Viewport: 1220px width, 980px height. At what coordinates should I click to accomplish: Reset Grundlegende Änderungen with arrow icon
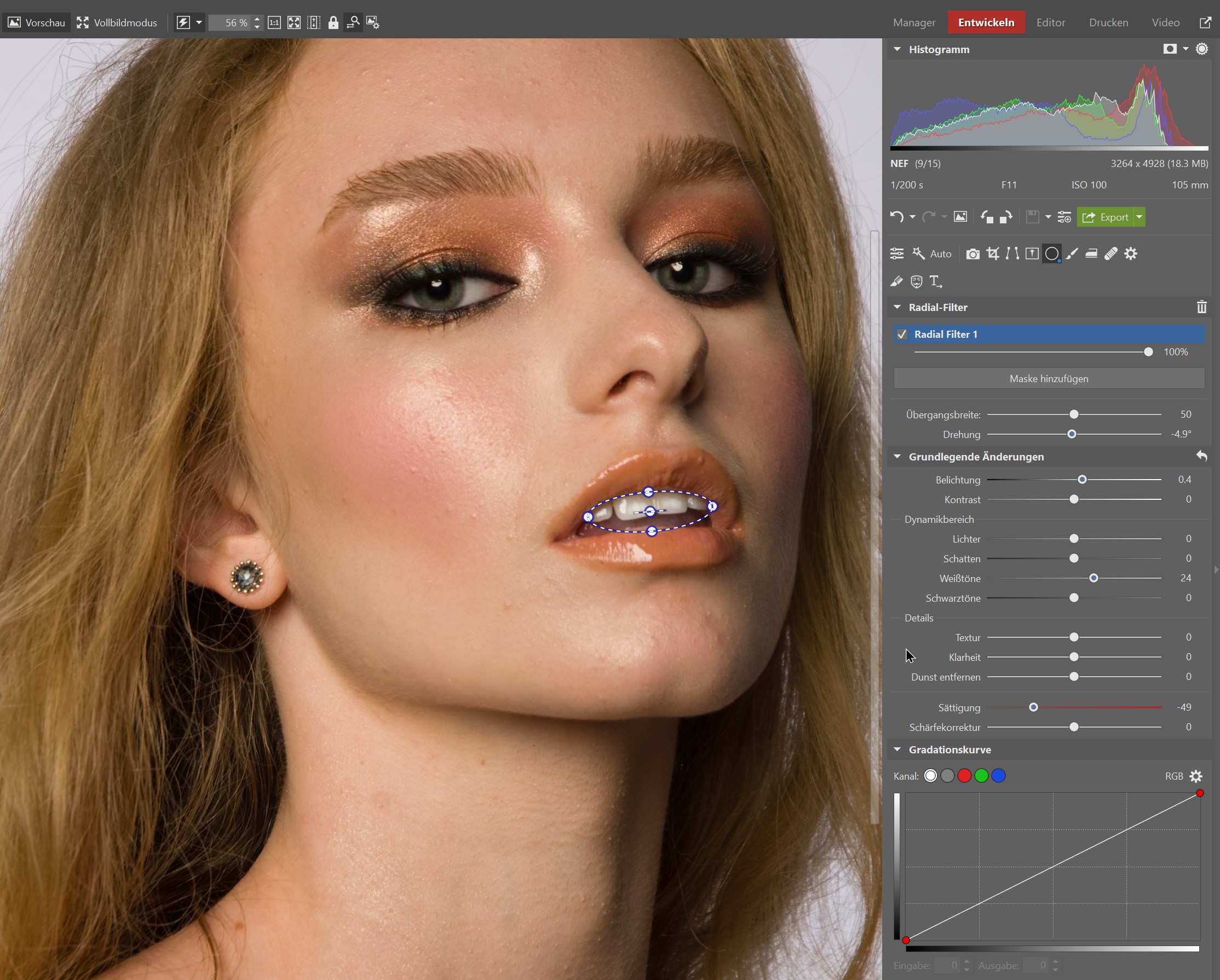[x=1201, y=456]
